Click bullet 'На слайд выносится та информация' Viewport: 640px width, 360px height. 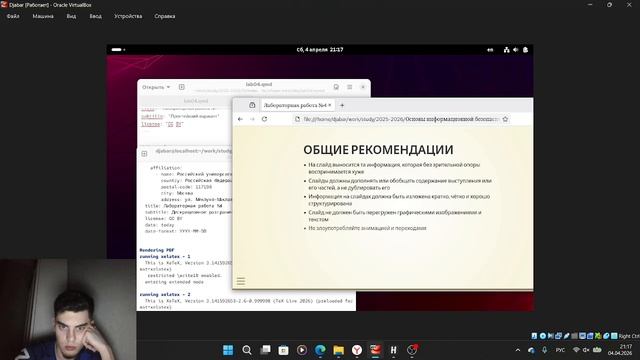[x=394, y=168]
